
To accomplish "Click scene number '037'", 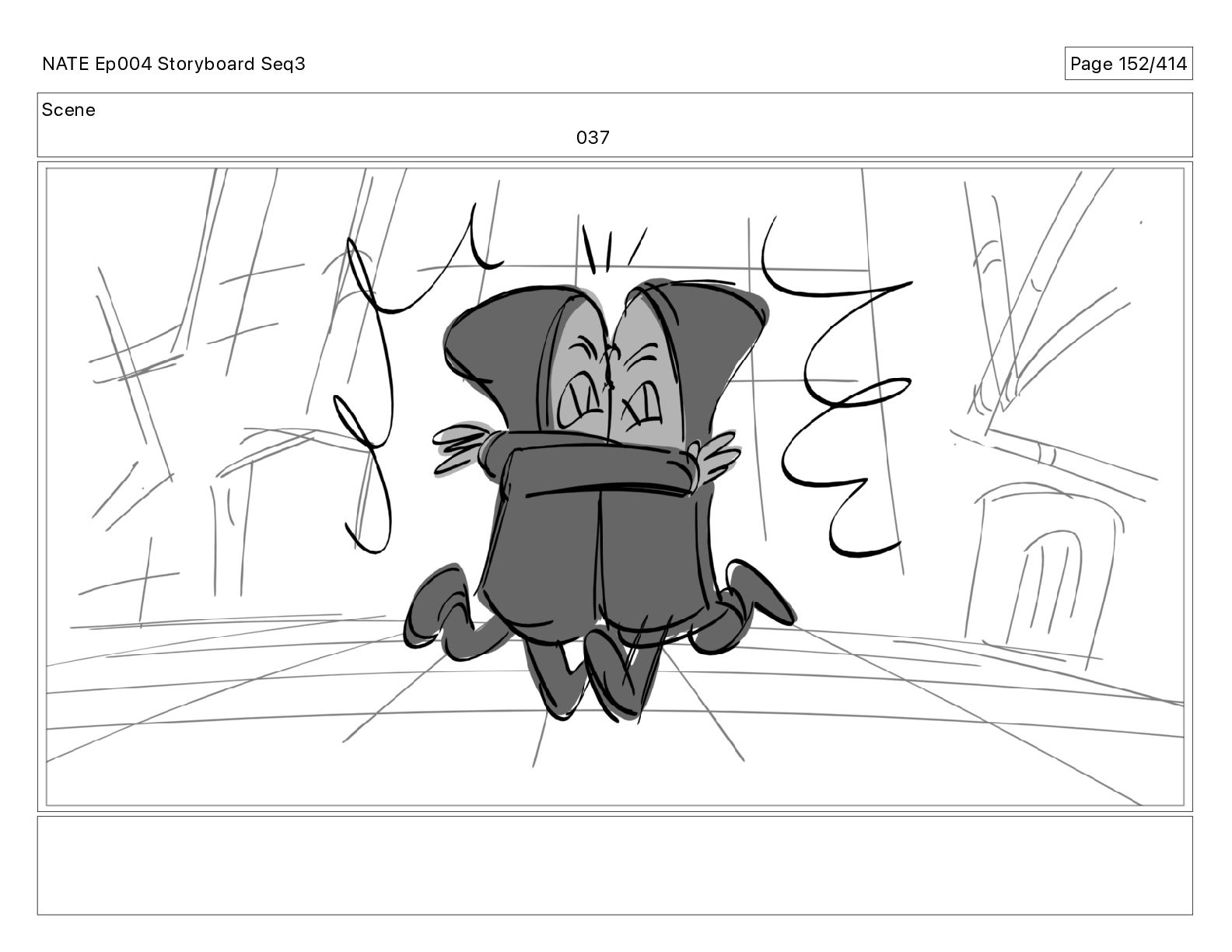I will point(593,138).
